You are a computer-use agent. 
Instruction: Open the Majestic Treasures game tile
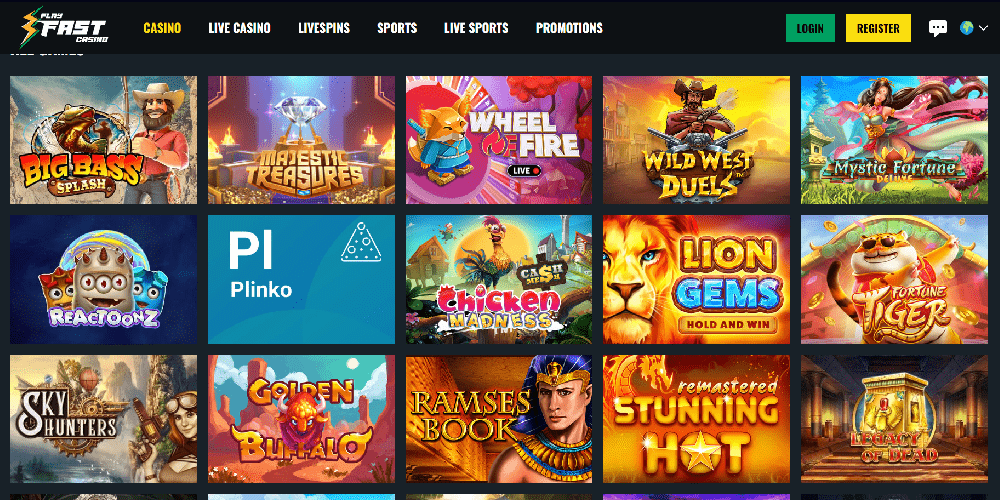point(301,140)
